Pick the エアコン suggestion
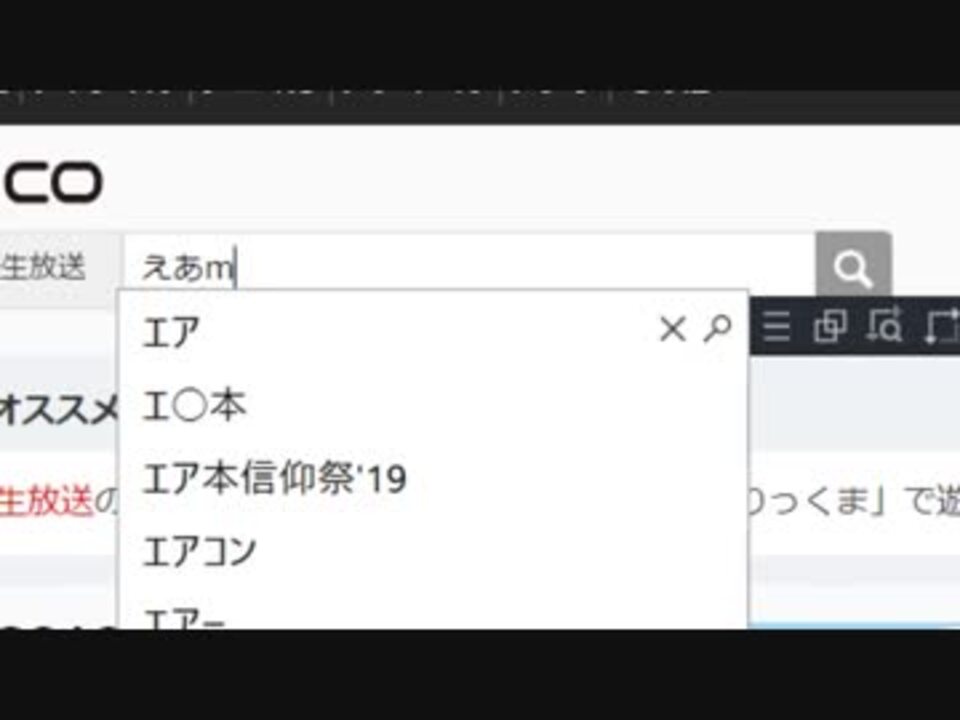This screenshot has width=960, height=720. click(432, 550)
